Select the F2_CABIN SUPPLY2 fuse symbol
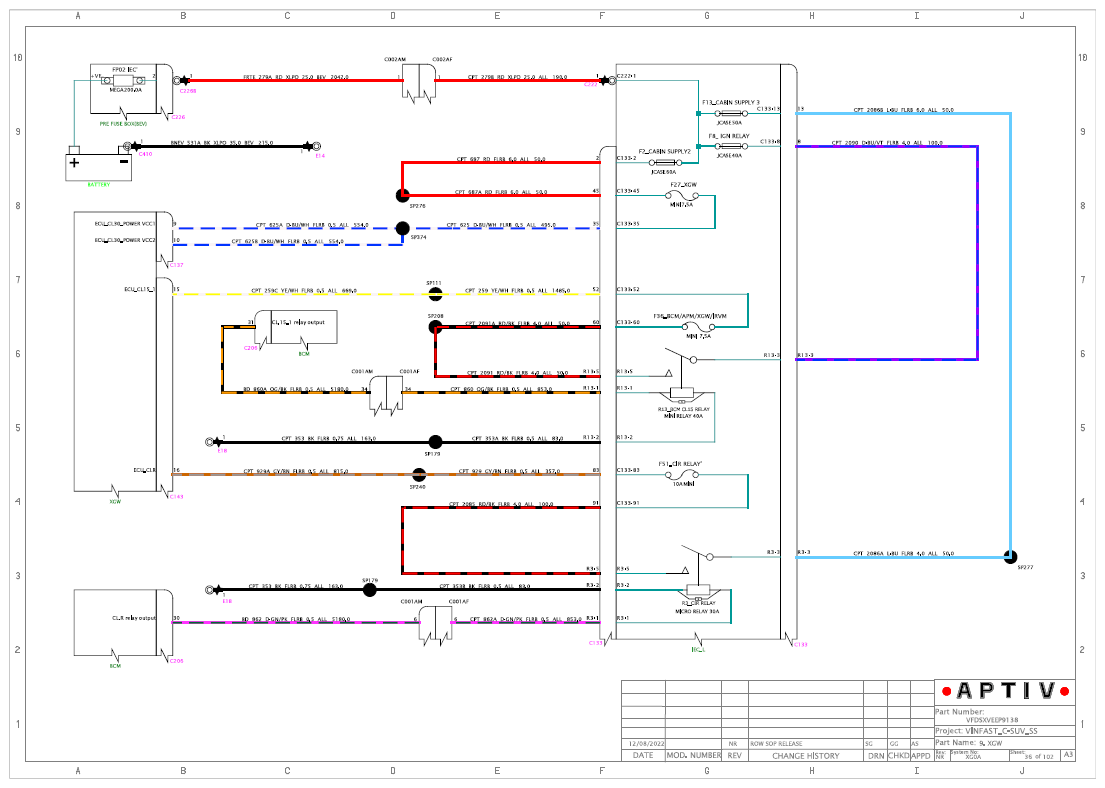The image size is (1105, 788). point(665,163)
